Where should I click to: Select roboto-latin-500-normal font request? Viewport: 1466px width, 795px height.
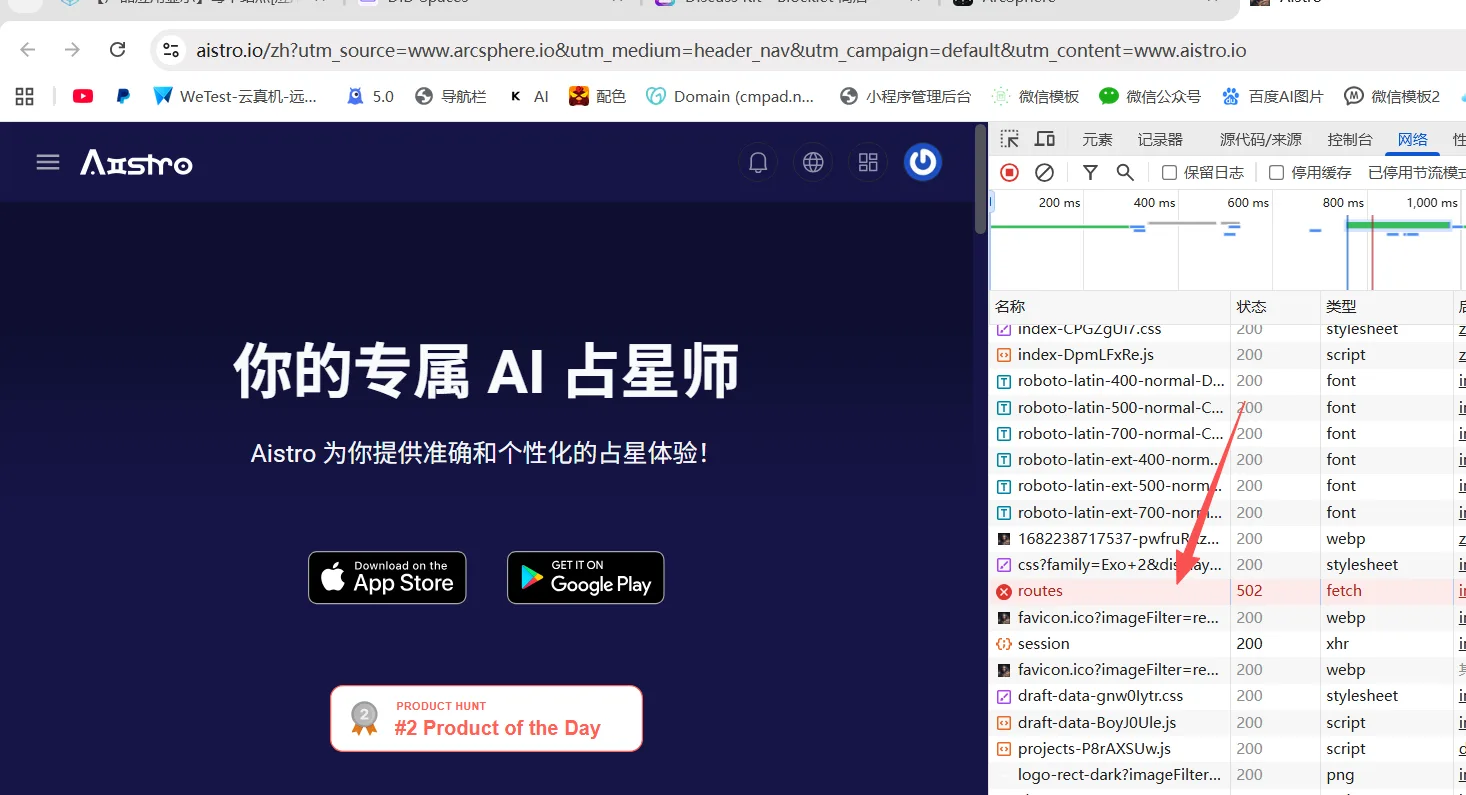point(1228,407)
